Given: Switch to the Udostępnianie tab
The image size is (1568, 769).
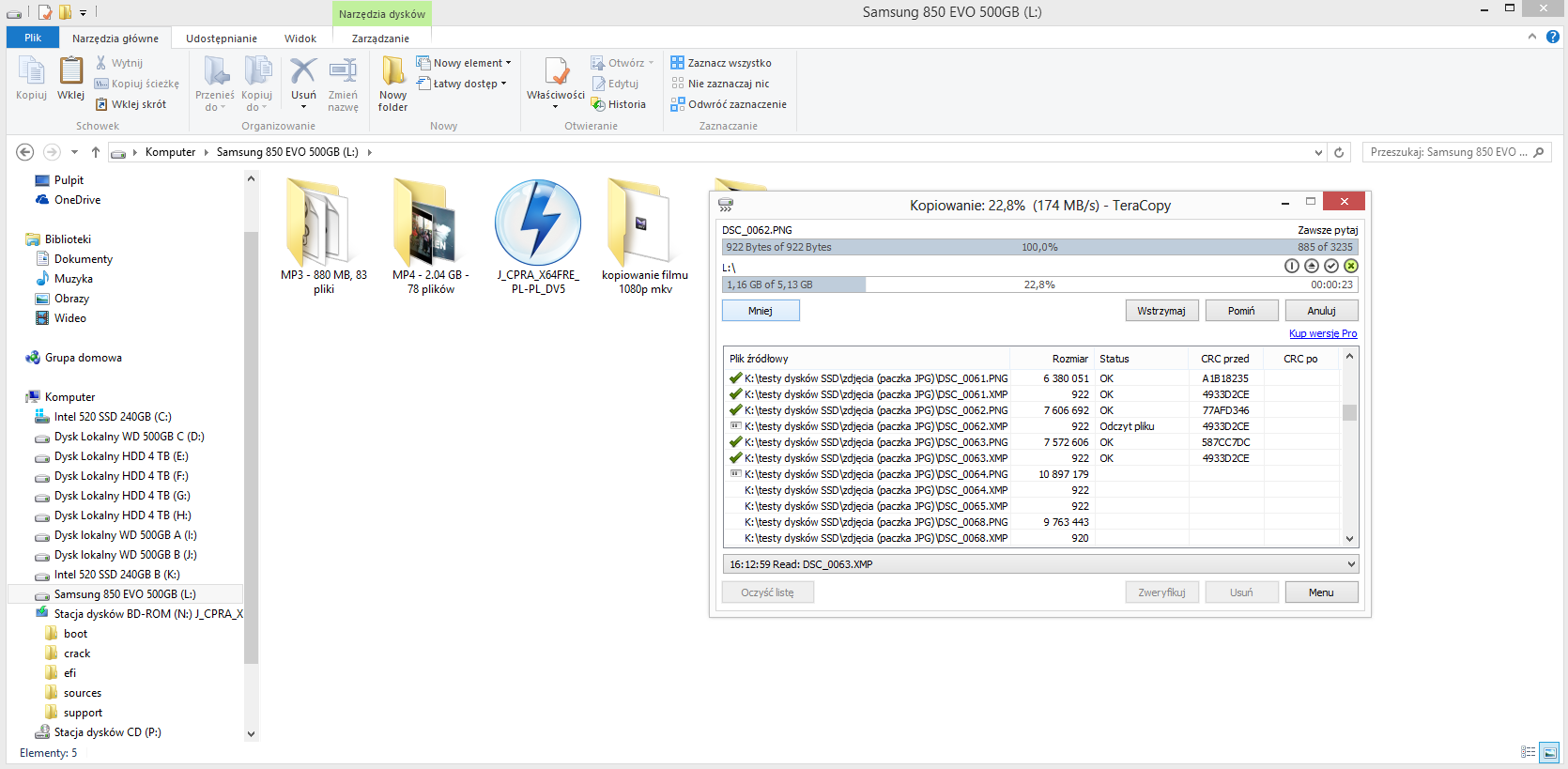Looking at the screenshot, I should tap(222, 38).
